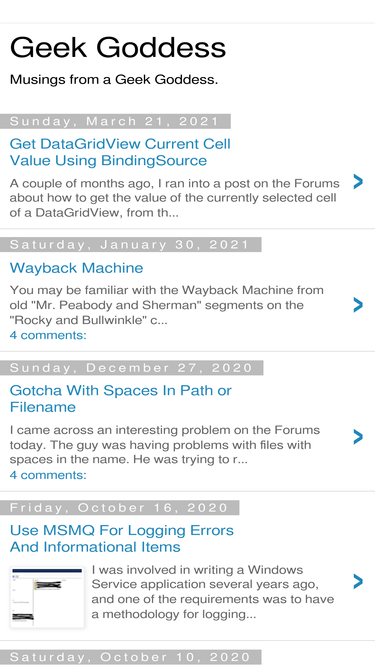Select the Saturday, January 30, 2021 date header
The width and height of the screenshot is (375, 667).
click(131, 245)
